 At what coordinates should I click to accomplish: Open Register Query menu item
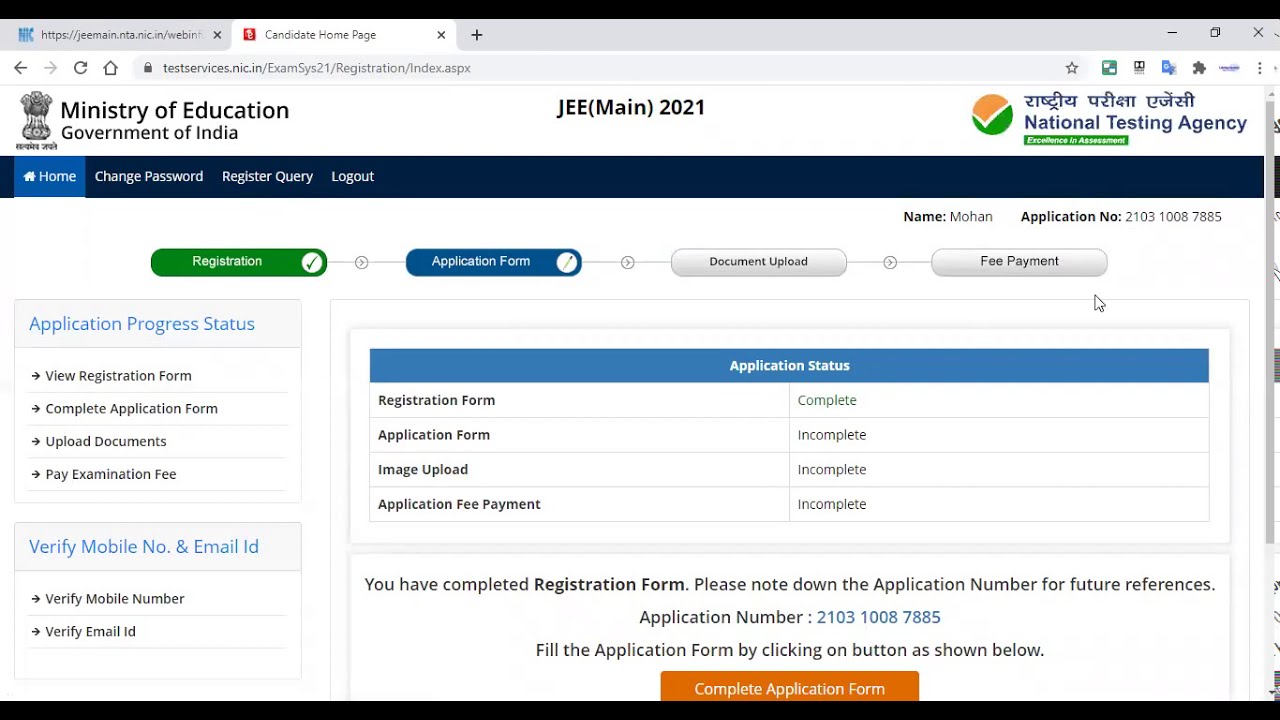pos(267,176)
